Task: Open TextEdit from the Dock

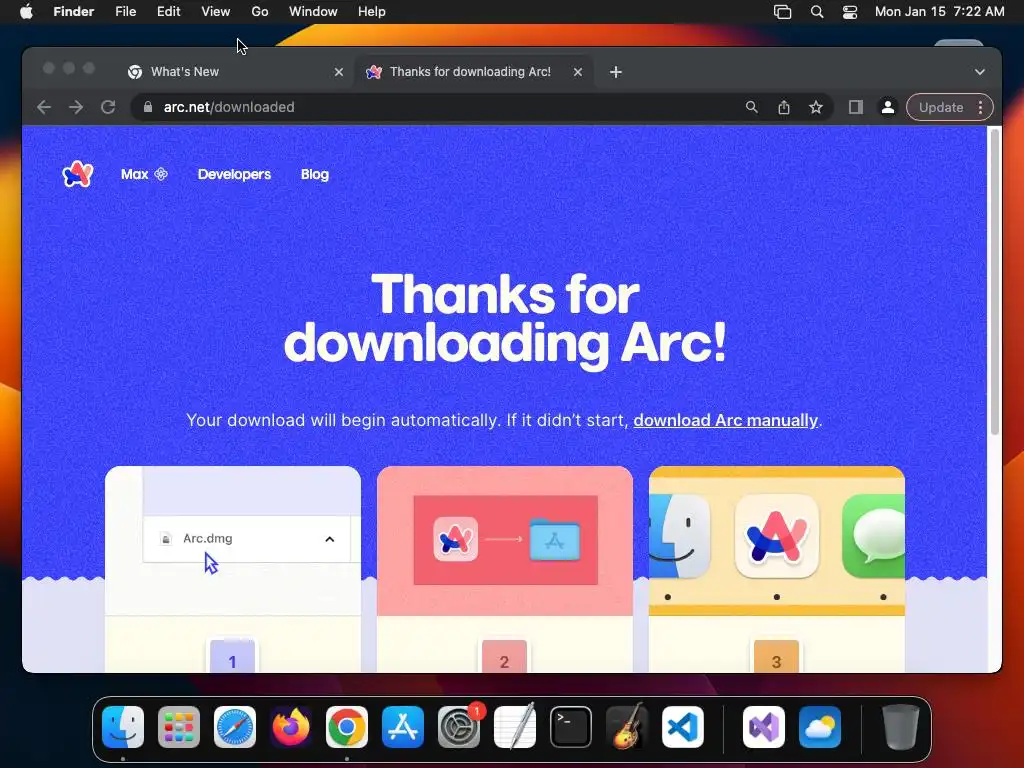Action: [515, 727]
